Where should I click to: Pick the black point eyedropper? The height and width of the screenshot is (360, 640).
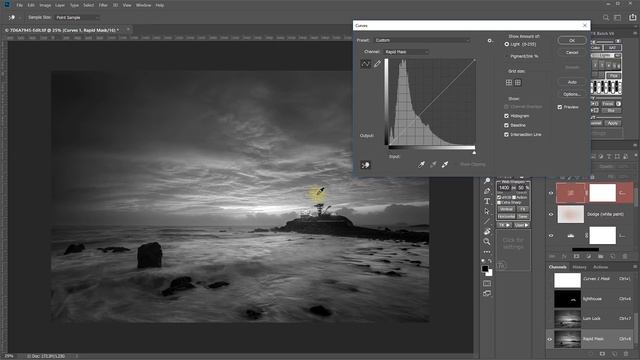click(421, 164)
